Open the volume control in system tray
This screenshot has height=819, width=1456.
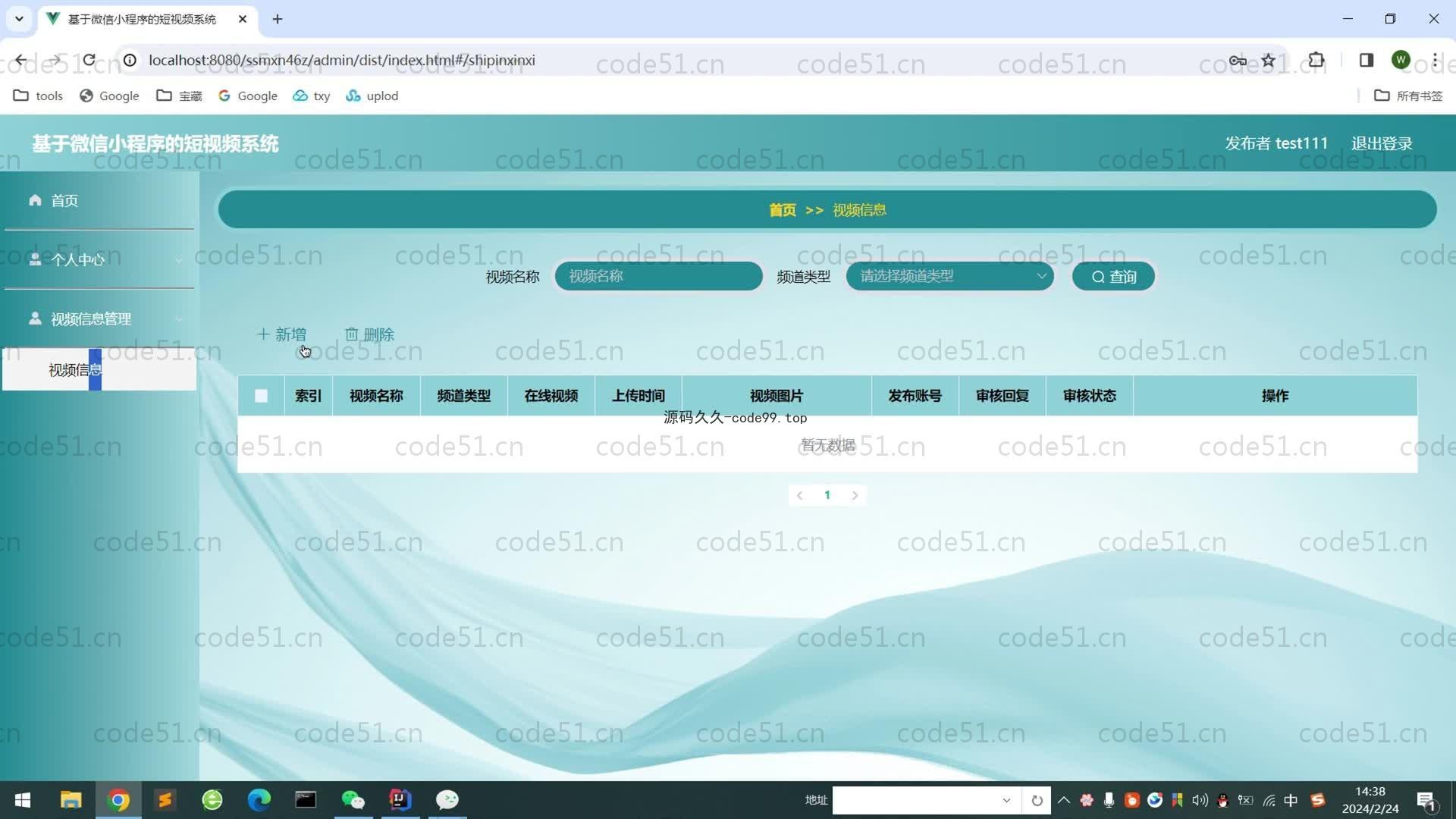1200,800
